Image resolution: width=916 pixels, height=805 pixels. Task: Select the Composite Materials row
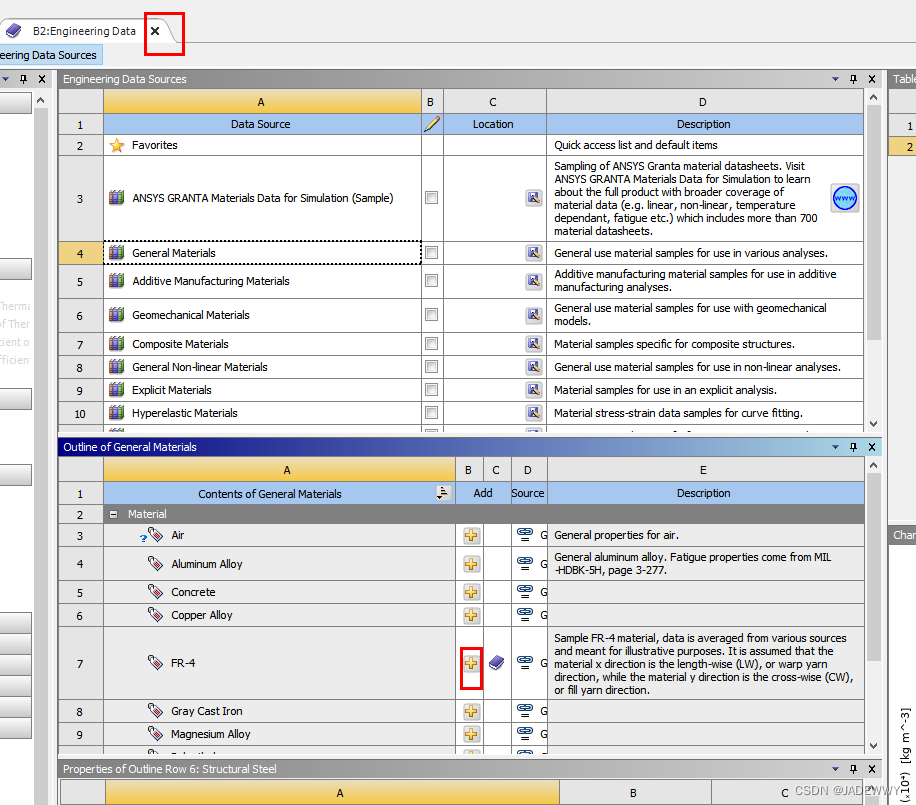click(x=262, y=344)
